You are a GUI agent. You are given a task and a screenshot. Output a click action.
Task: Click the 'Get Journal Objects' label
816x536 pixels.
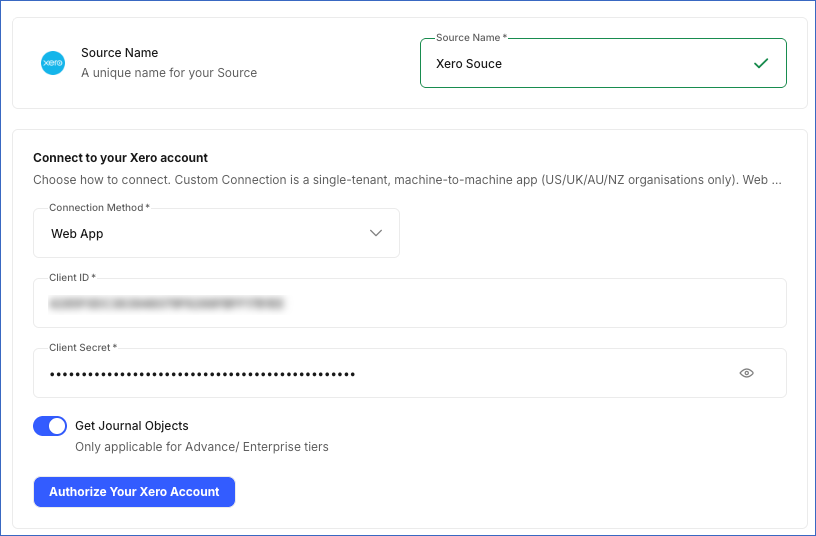pos(132,426)
